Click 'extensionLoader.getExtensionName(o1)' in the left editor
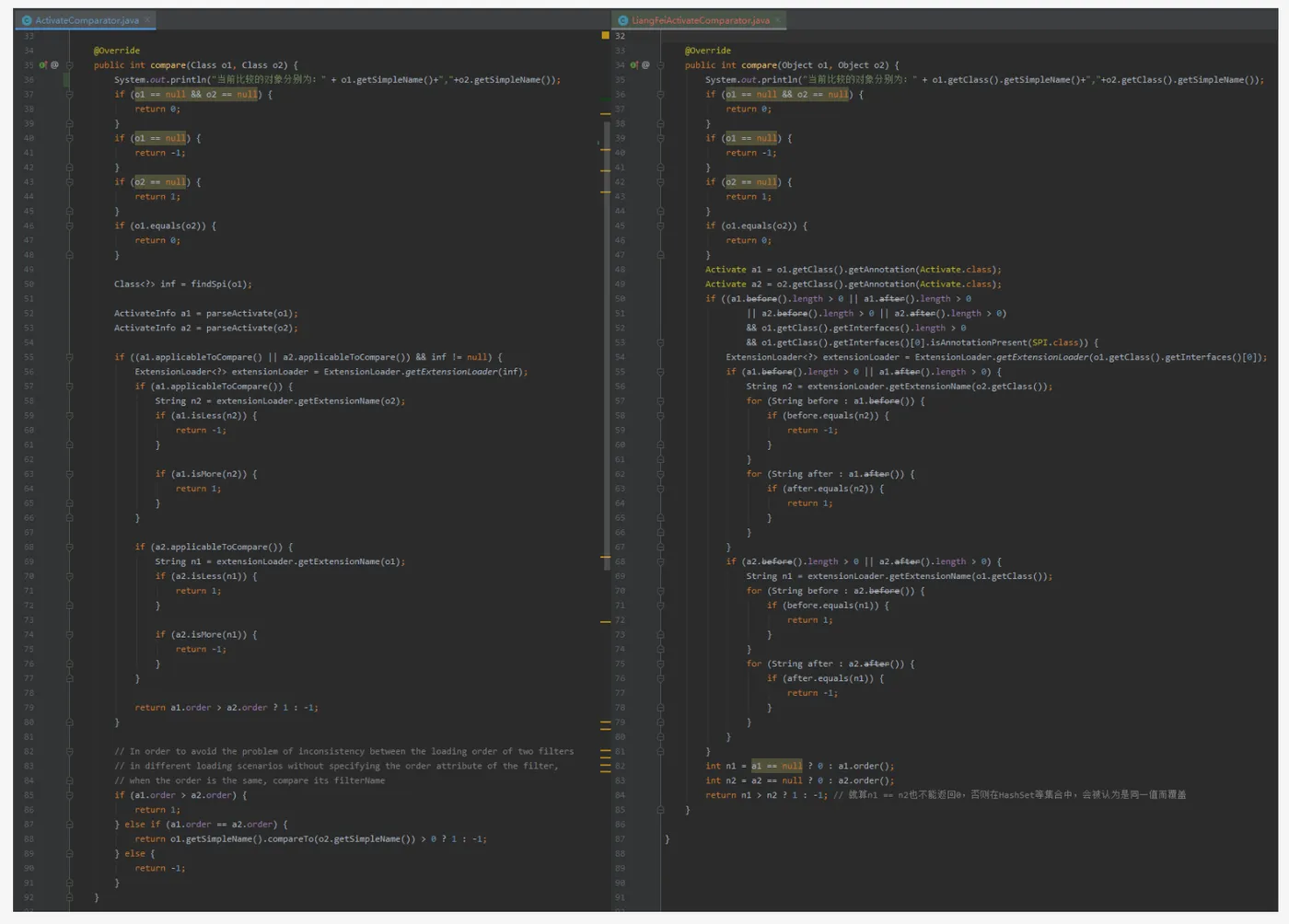 [x=310, y=561]
